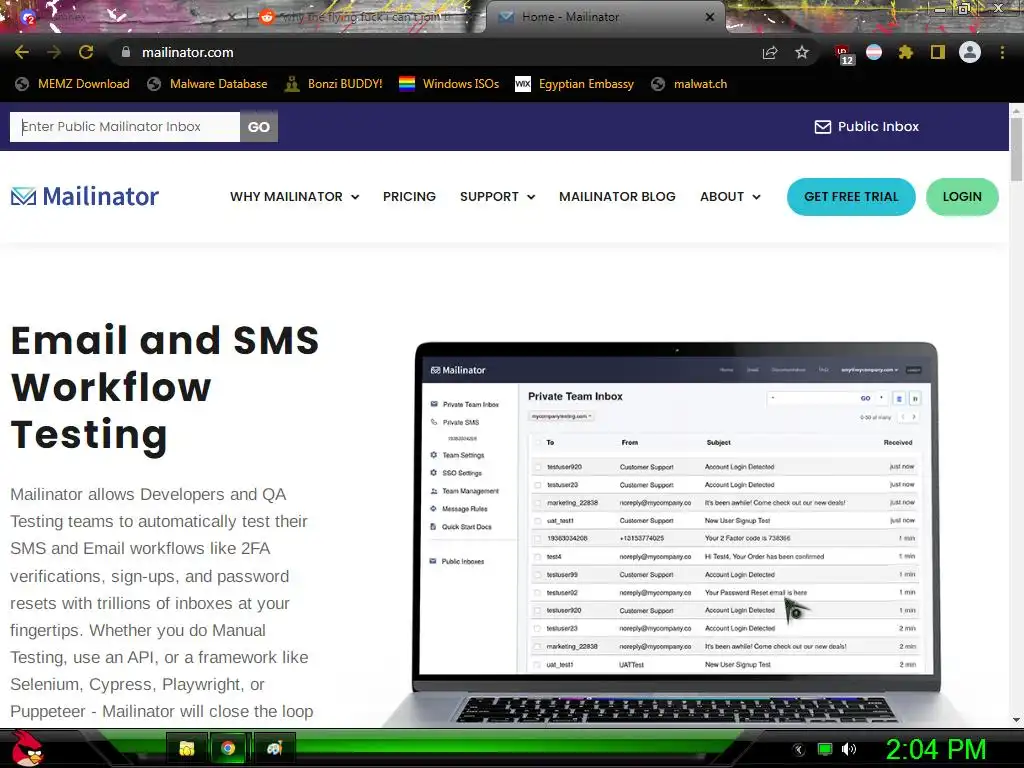Expand the ABOUT dropdown menu
The image size is (1024, 768).
(730, 197)
